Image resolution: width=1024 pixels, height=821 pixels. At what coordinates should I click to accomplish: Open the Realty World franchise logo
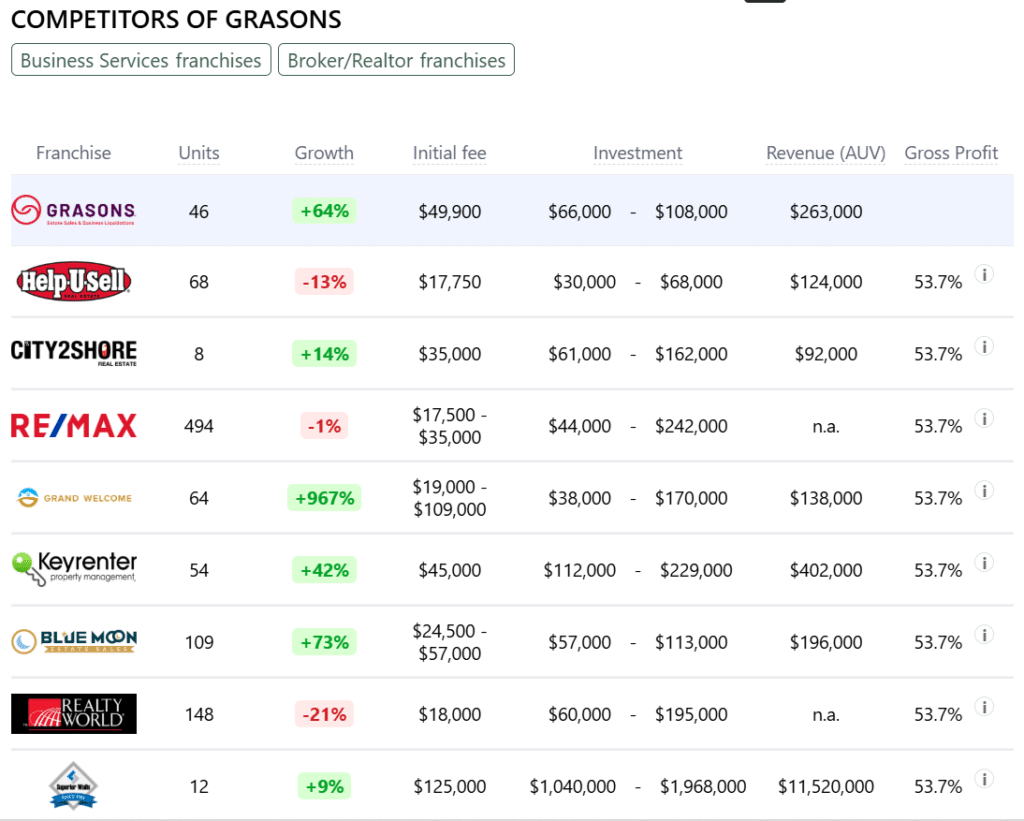(73, 713)
